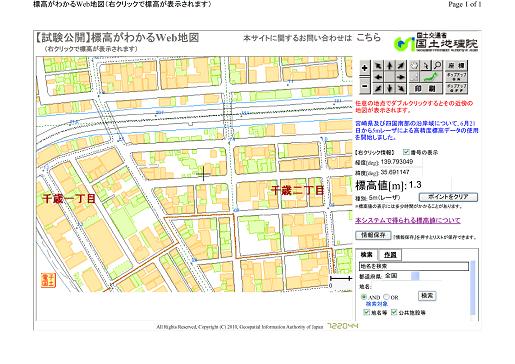Zoom in with the plus button
515x364 pixels.
pyautogui.click(x=364, y=68)
